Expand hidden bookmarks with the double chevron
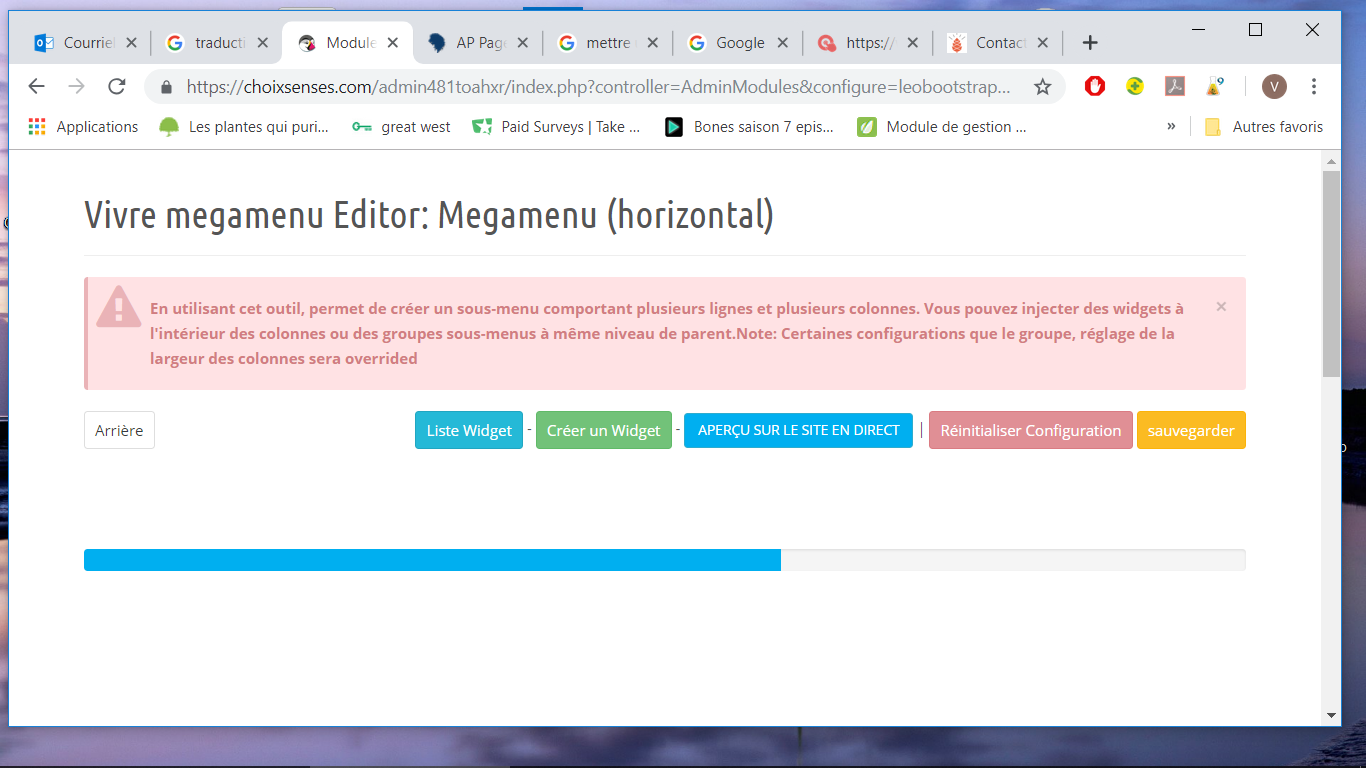Viewport: 1366px width, 768px height. tap(1171, 126)
